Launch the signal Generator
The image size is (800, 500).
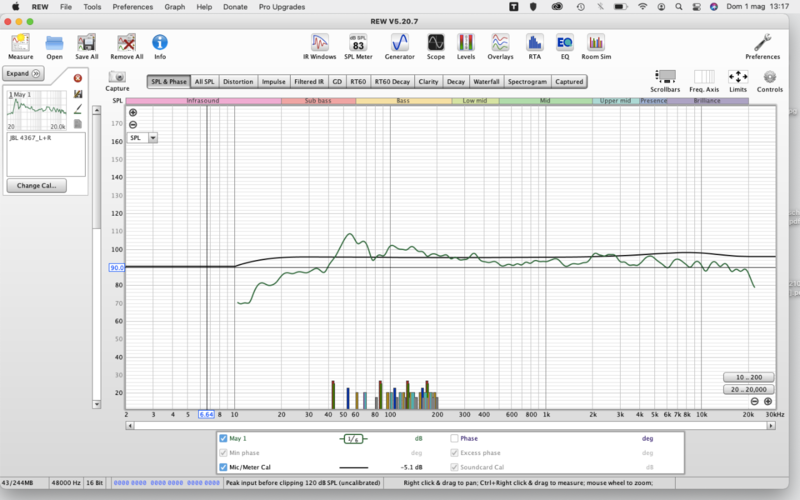[399, 44]
